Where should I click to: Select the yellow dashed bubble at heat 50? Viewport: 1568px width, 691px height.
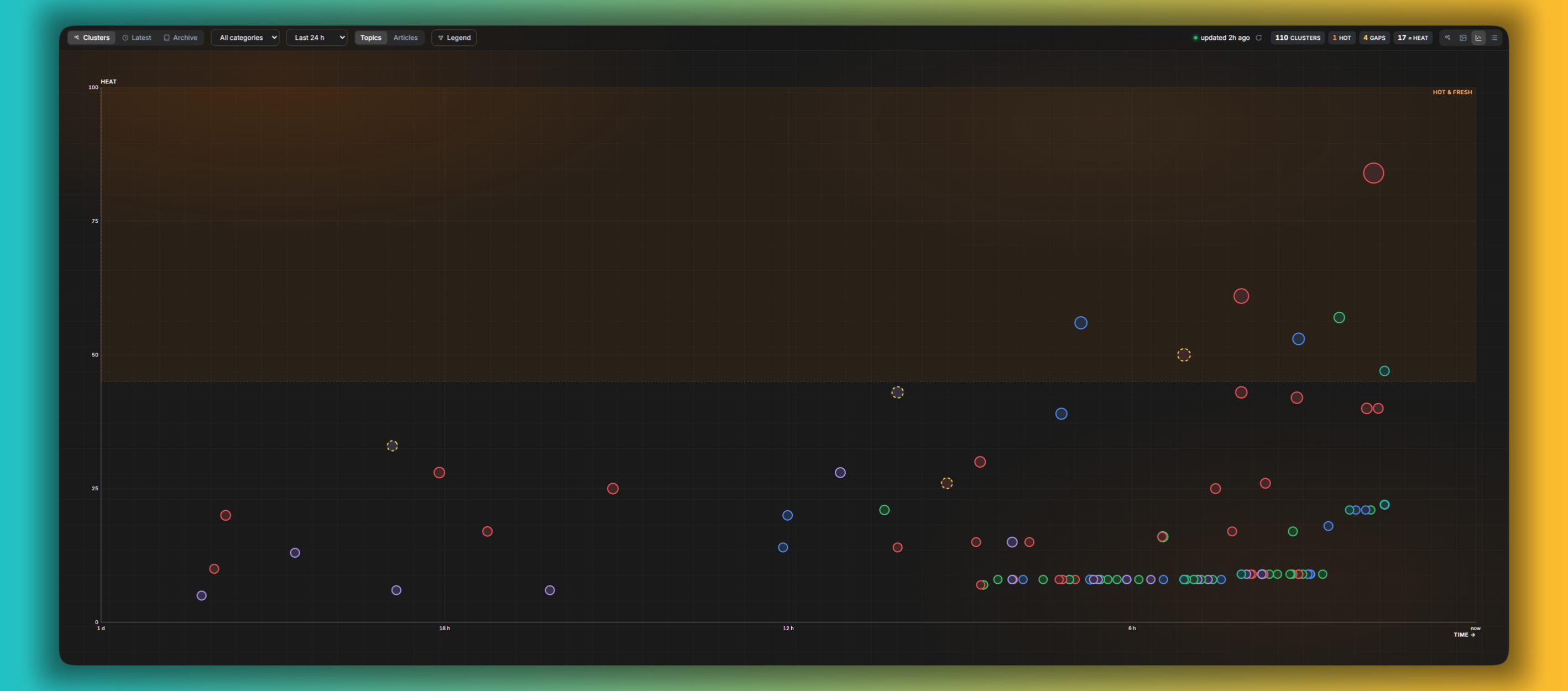point(1184,355)
